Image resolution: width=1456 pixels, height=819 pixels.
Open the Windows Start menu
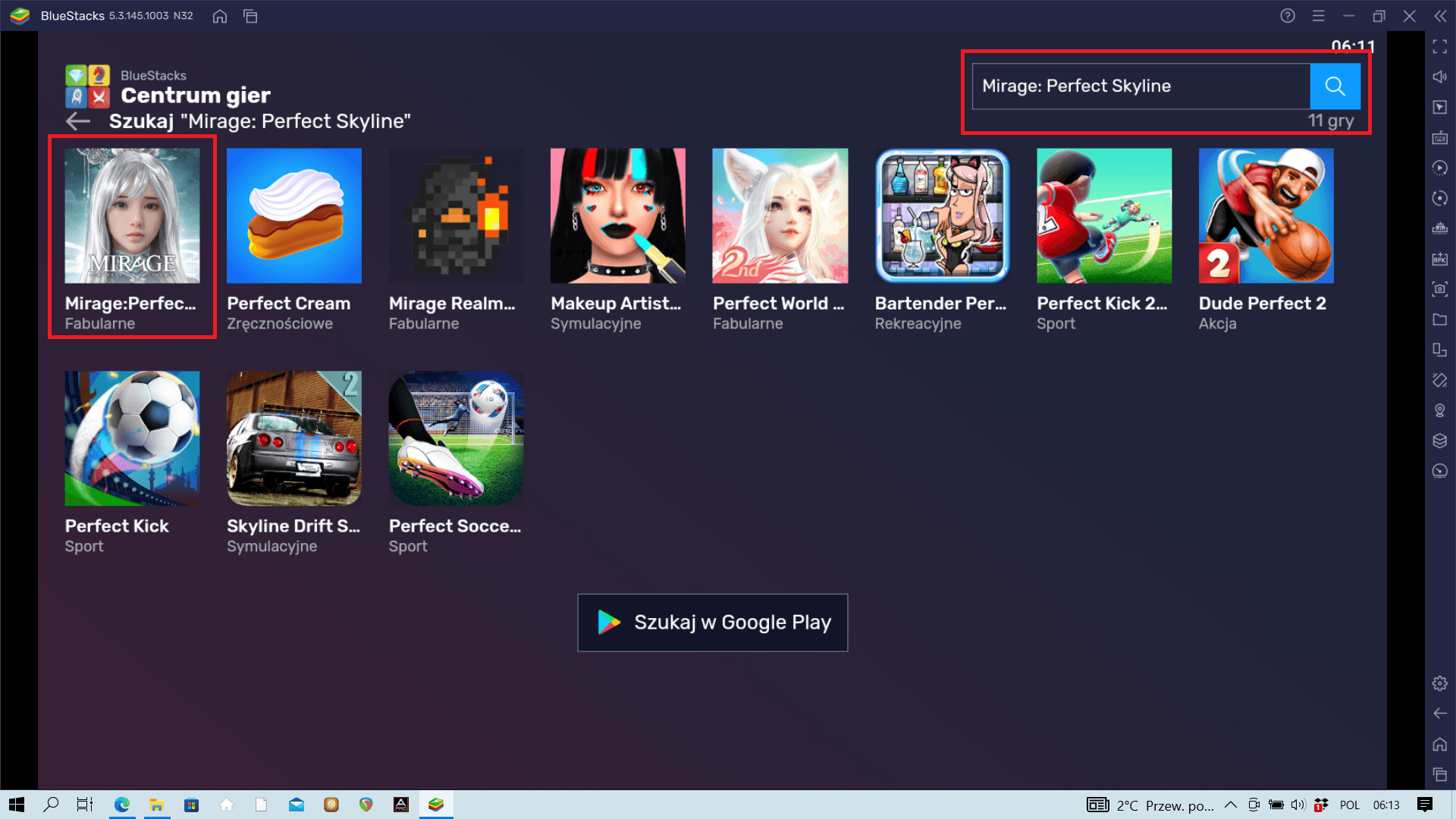[x=17, y=805]
